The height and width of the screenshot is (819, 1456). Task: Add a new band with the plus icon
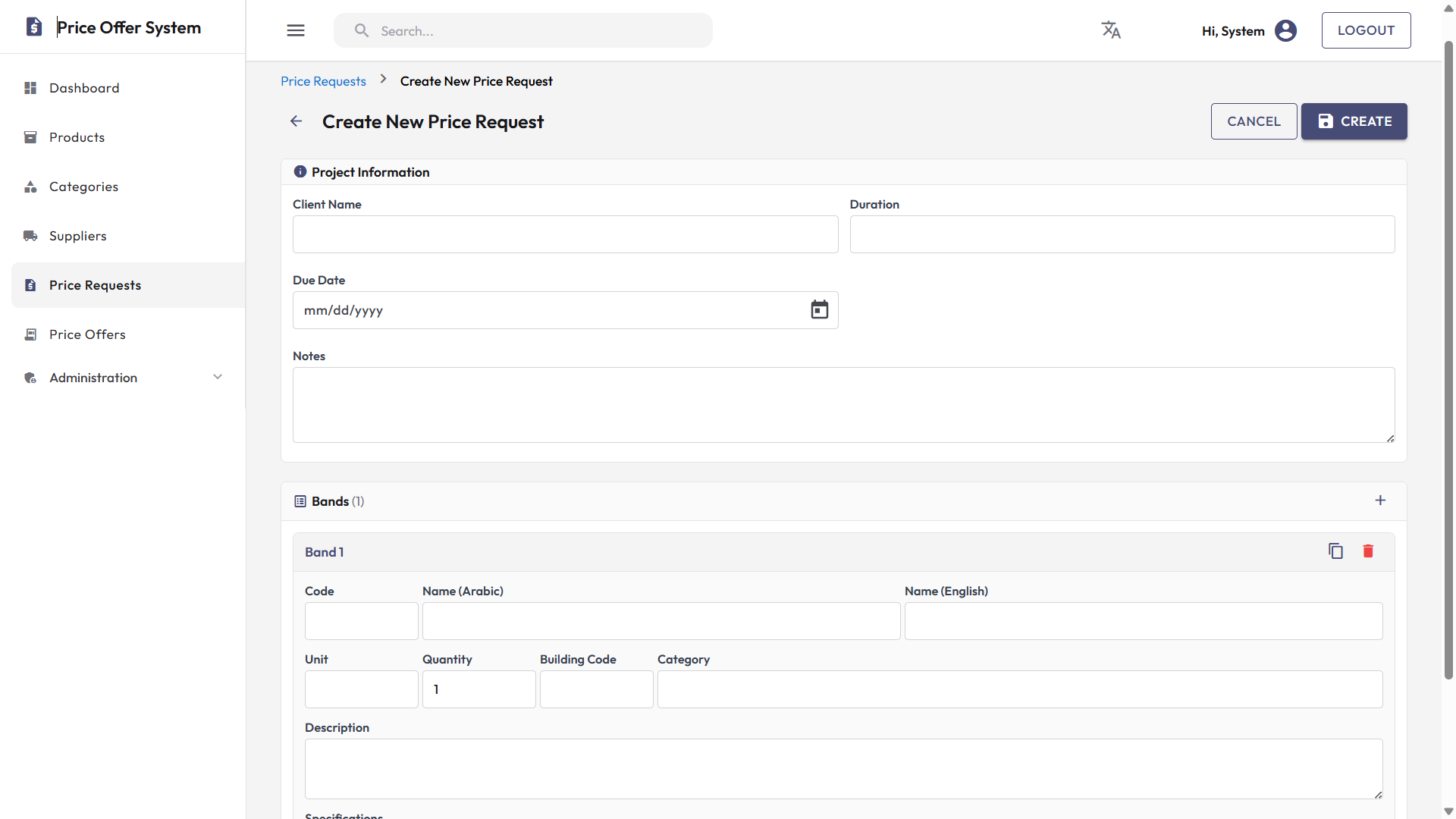click(1380, 500)
